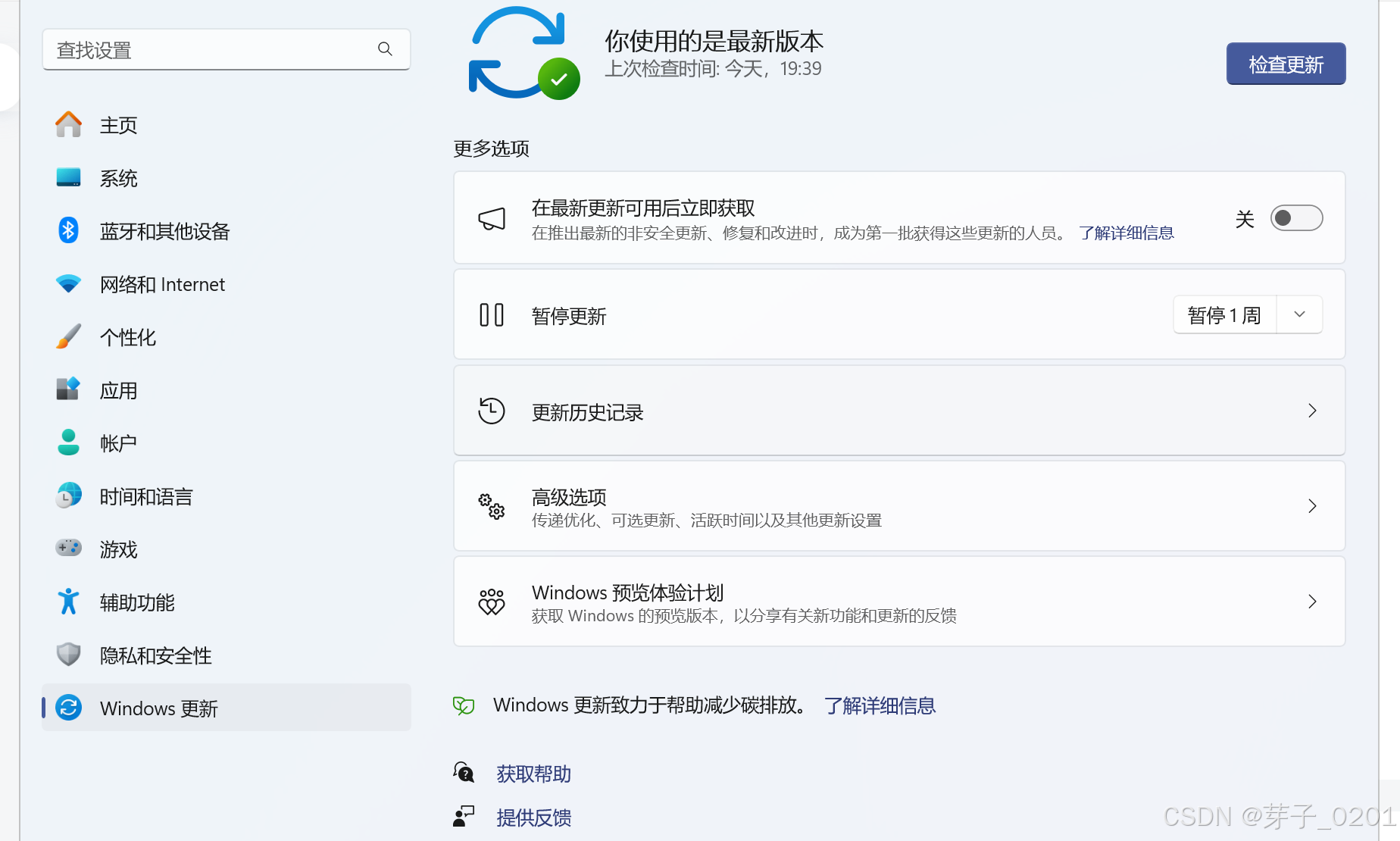Click 暂停 1 周 button

1225,314
